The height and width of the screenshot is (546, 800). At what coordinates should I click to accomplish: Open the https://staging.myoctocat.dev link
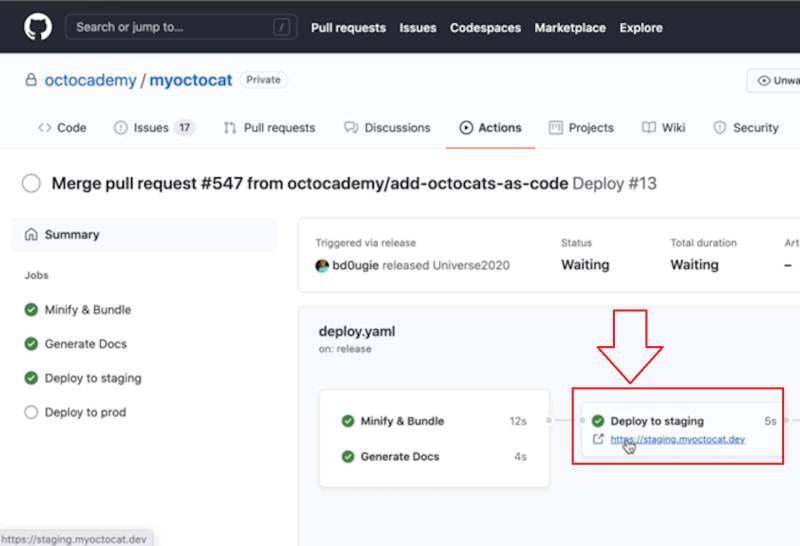678,439
